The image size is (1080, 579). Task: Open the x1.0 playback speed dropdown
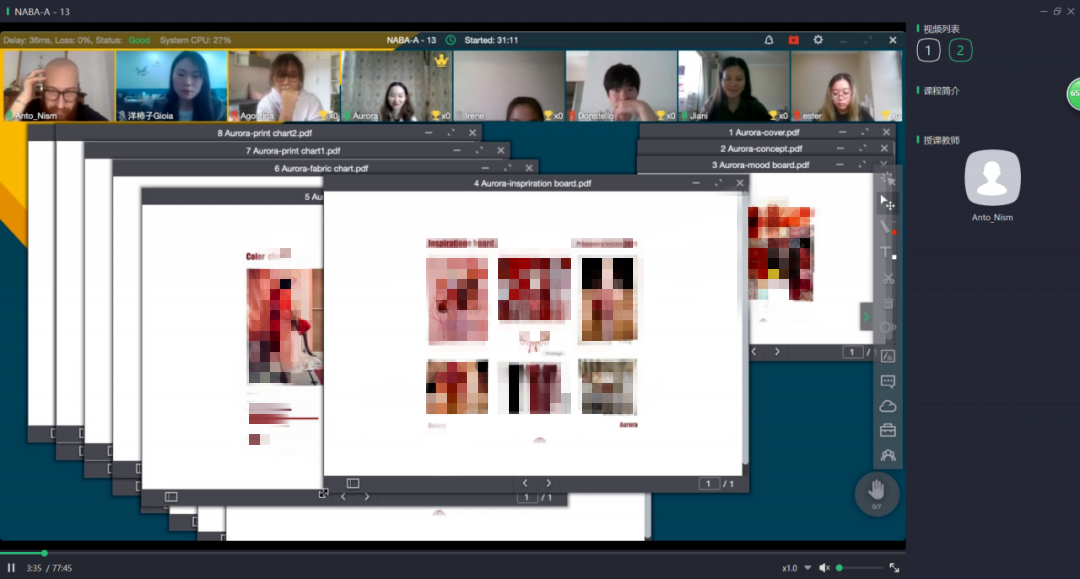796,568
